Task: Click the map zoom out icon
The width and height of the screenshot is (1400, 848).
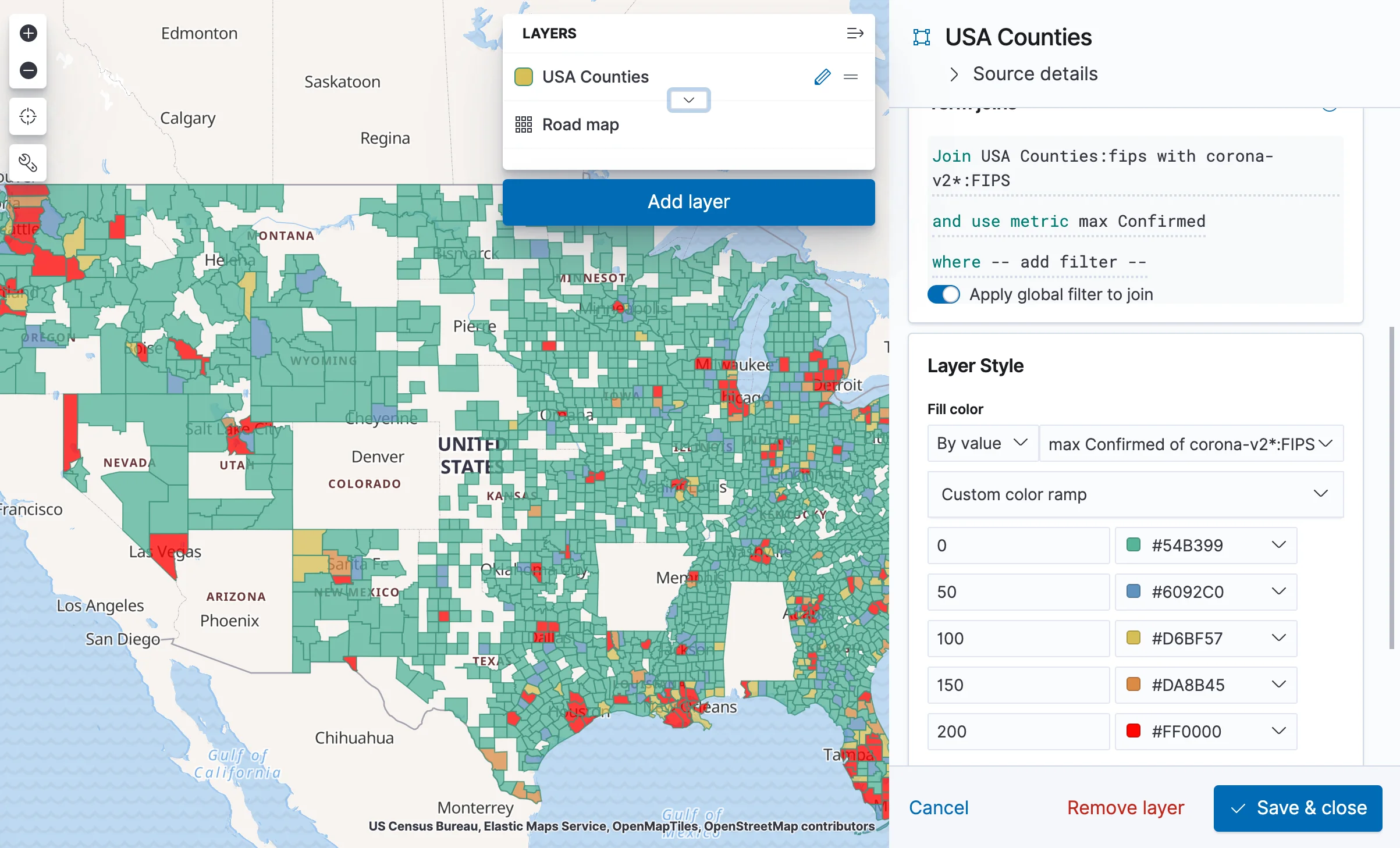Action: [27, 70]
